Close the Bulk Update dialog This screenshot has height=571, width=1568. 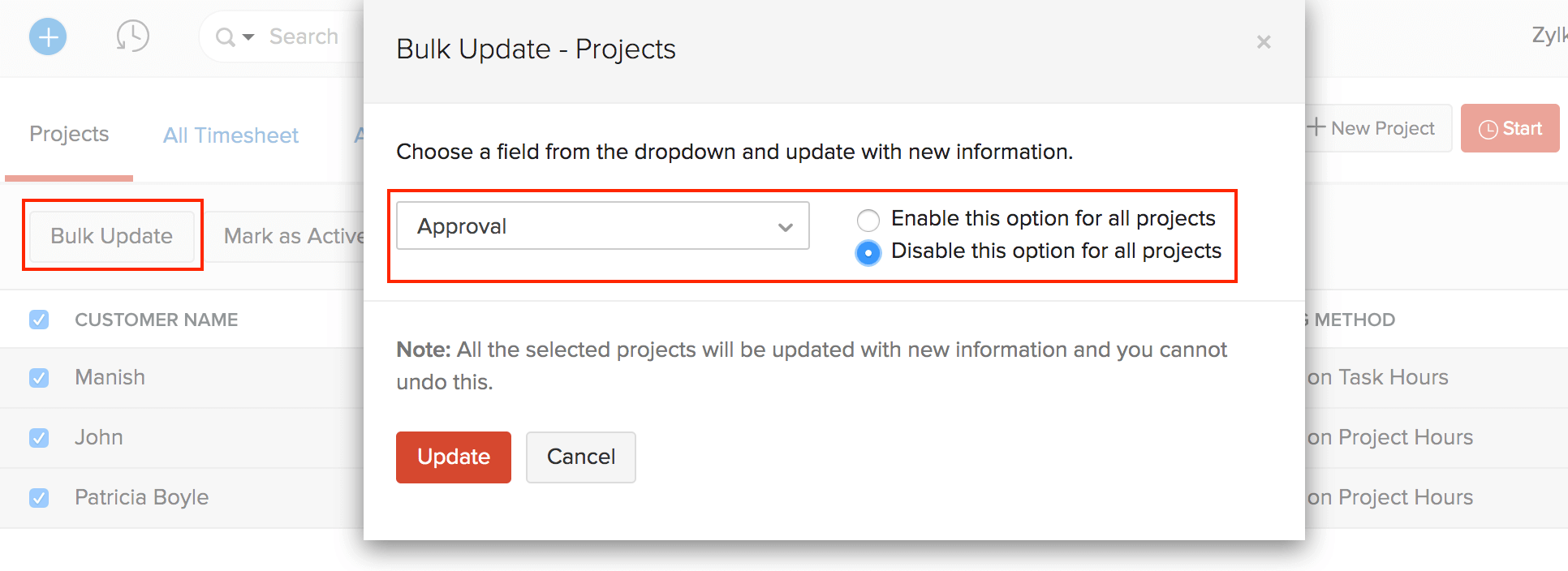[1263, 42]
